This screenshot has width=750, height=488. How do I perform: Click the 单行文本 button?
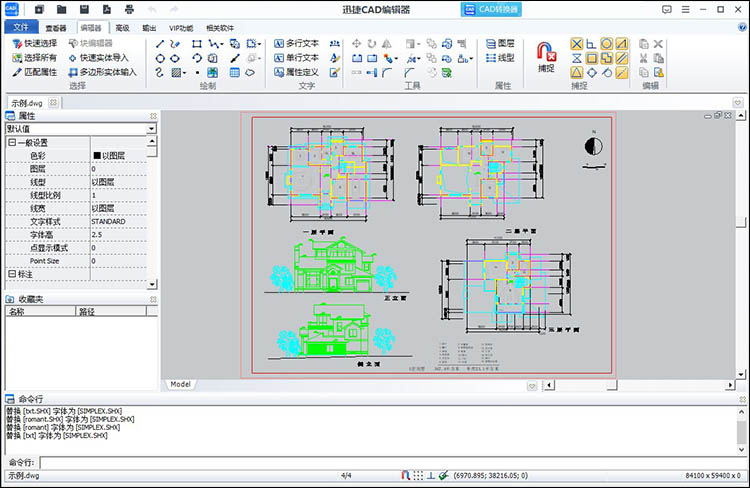pyautogui.click(x=297, y=58)
